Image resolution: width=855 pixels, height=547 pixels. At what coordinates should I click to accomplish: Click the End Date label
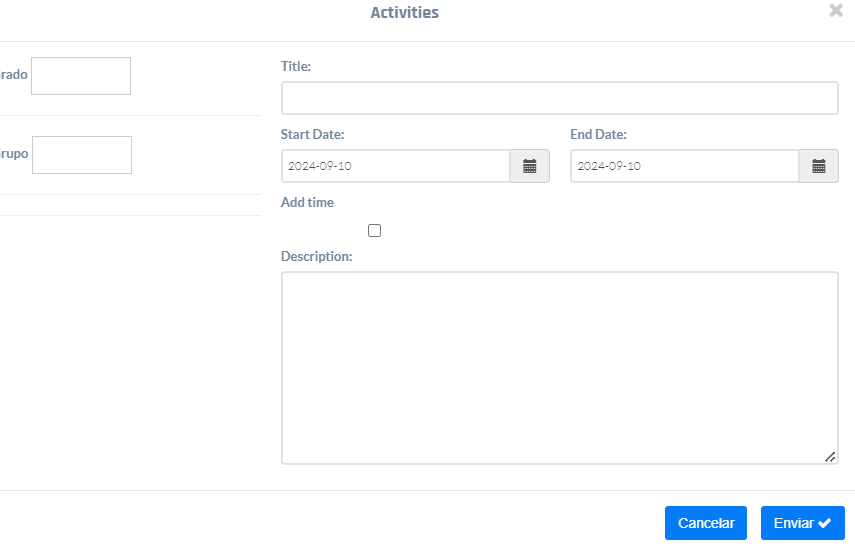pyautogui.click(x=598, y=134)
